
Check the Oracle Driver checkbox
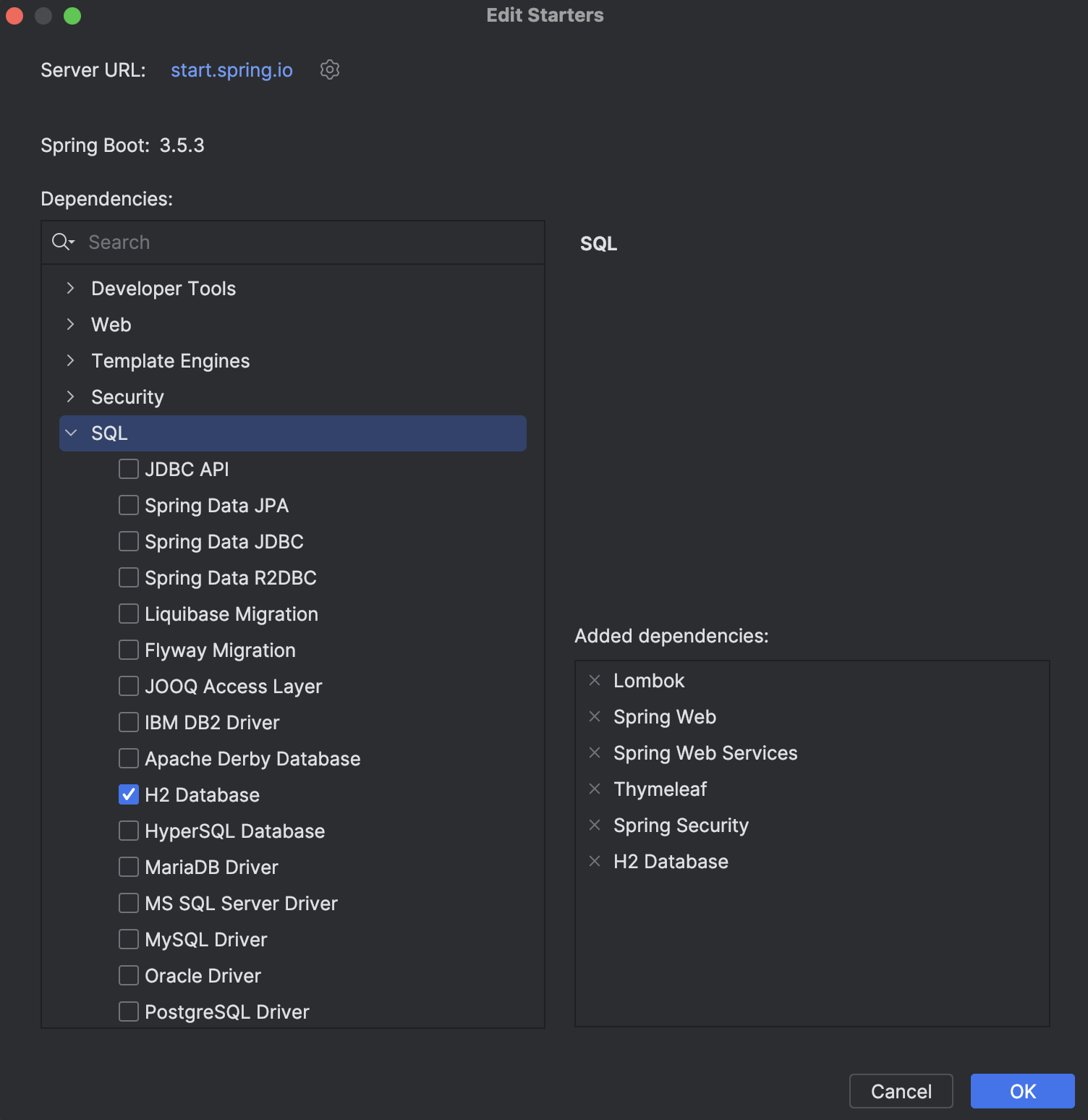(129, 975)
